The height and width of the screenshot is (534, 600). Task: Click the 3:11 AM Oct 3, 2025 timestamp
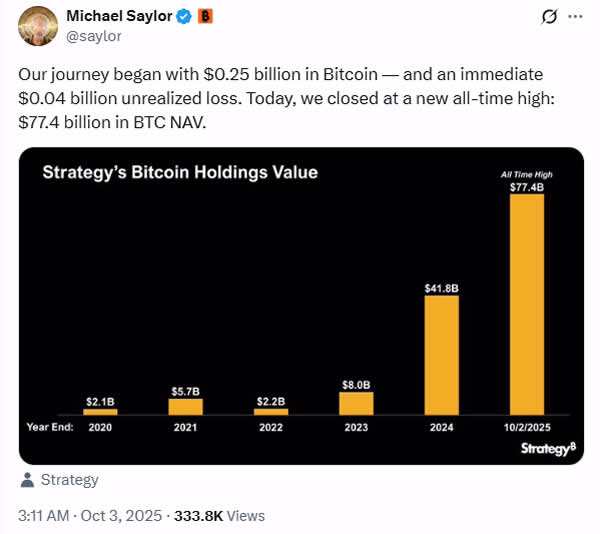88,516
